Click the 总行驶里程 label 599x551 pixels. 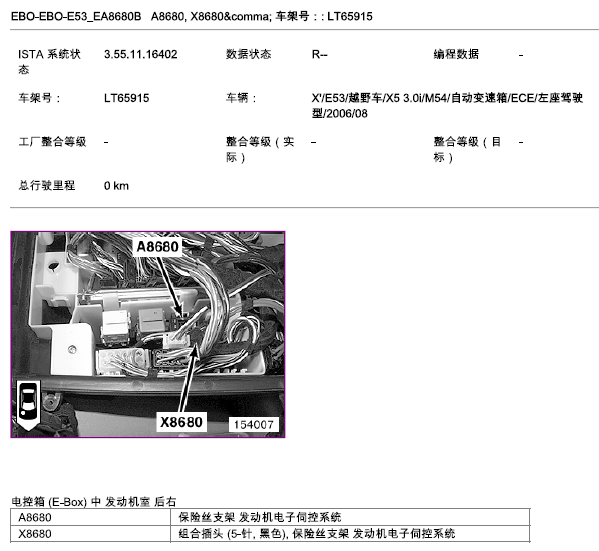coord(47,186)
